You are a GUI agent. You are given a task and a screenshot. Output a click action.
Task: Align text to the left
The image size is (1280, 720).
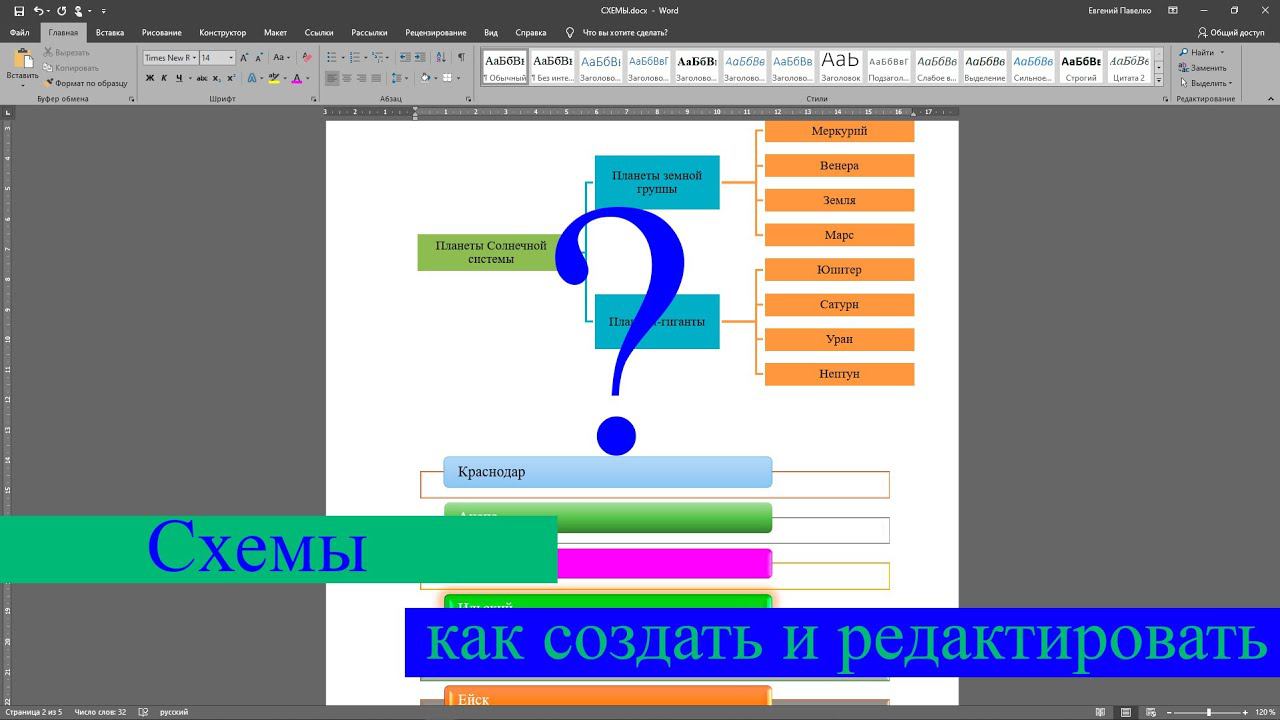pyautogui.click(x=331, y=78)
